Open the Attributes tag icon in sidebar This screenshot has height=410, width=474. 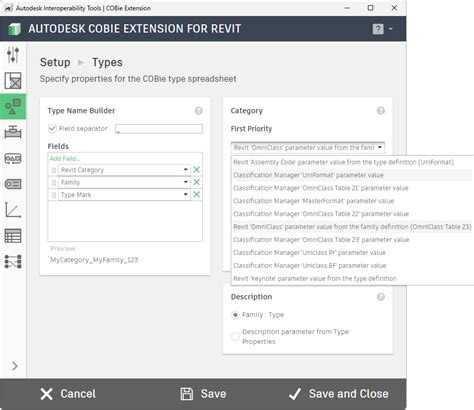13,184
